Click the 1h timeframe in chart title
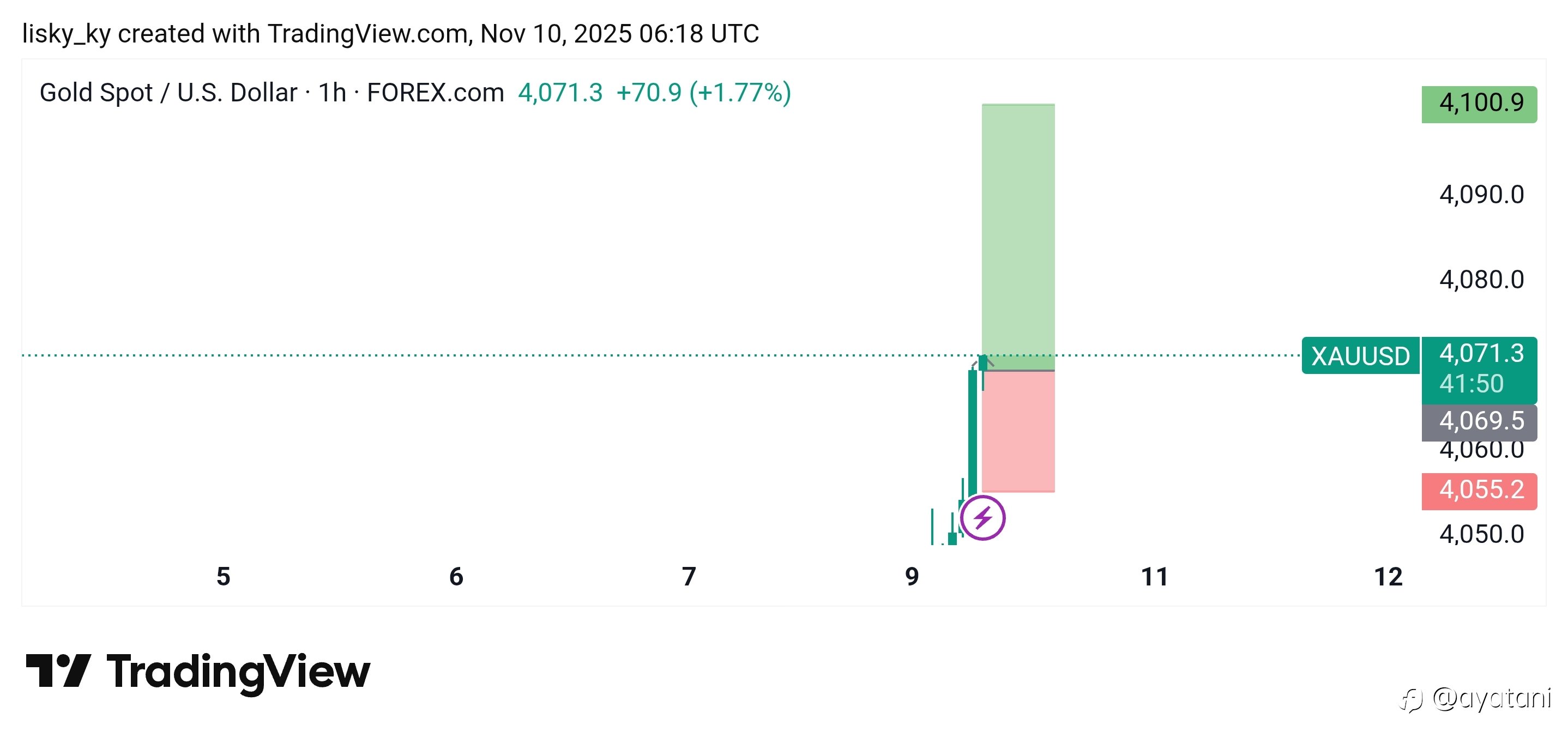The image size is (1568, 737). [331, 93]
